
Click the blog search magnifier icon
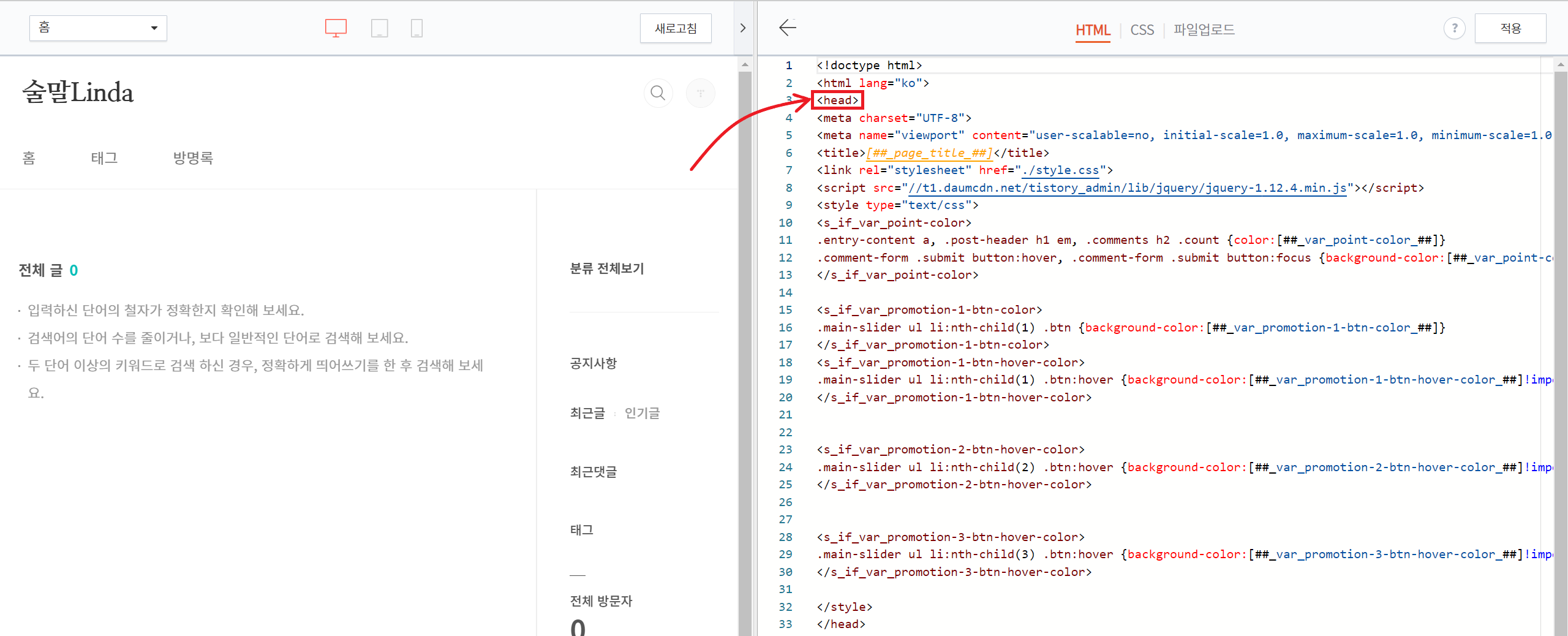[x=658, y=93]
